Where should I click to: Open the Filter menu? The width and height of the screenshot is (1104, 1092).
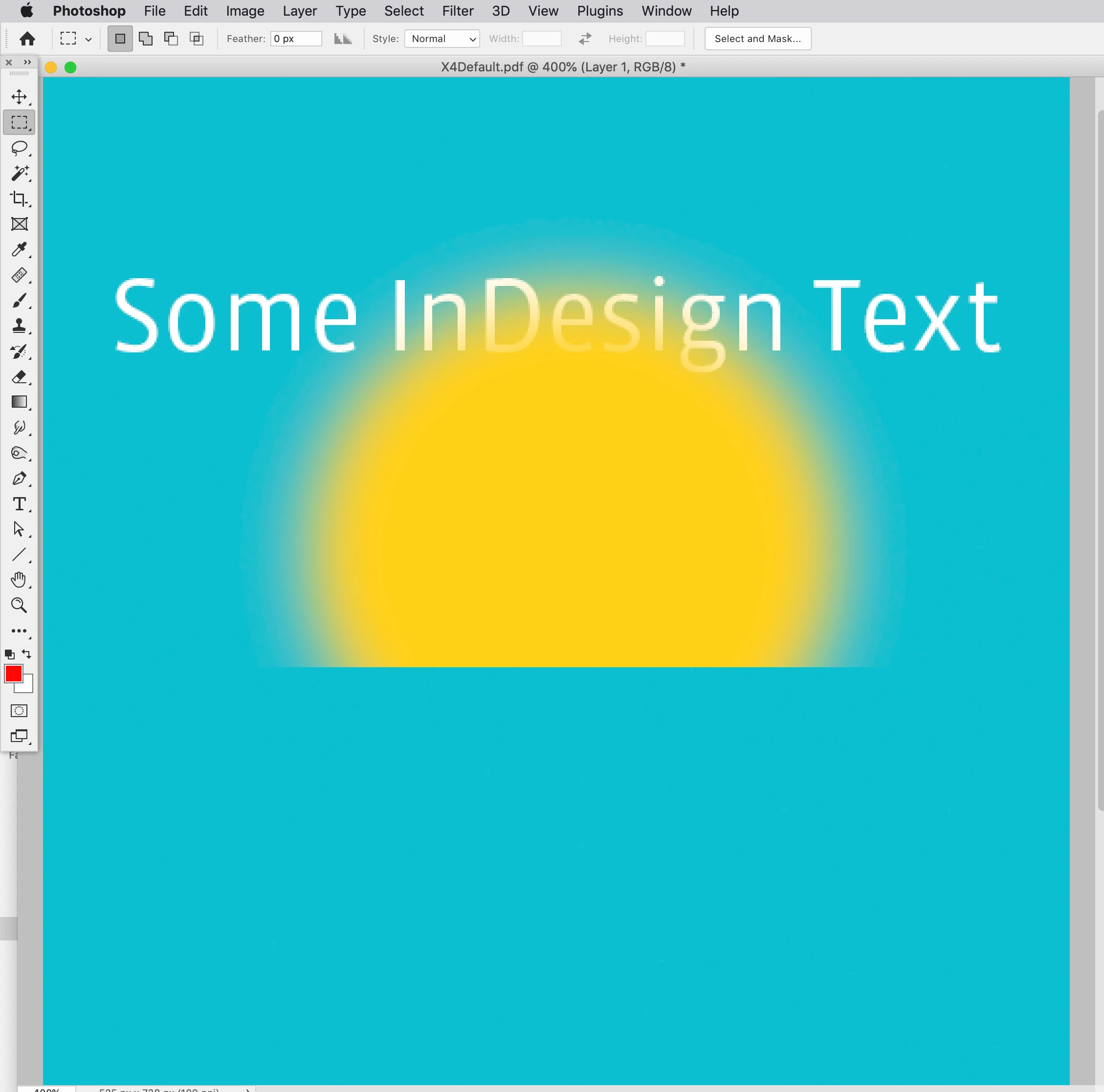pos(457,11)
